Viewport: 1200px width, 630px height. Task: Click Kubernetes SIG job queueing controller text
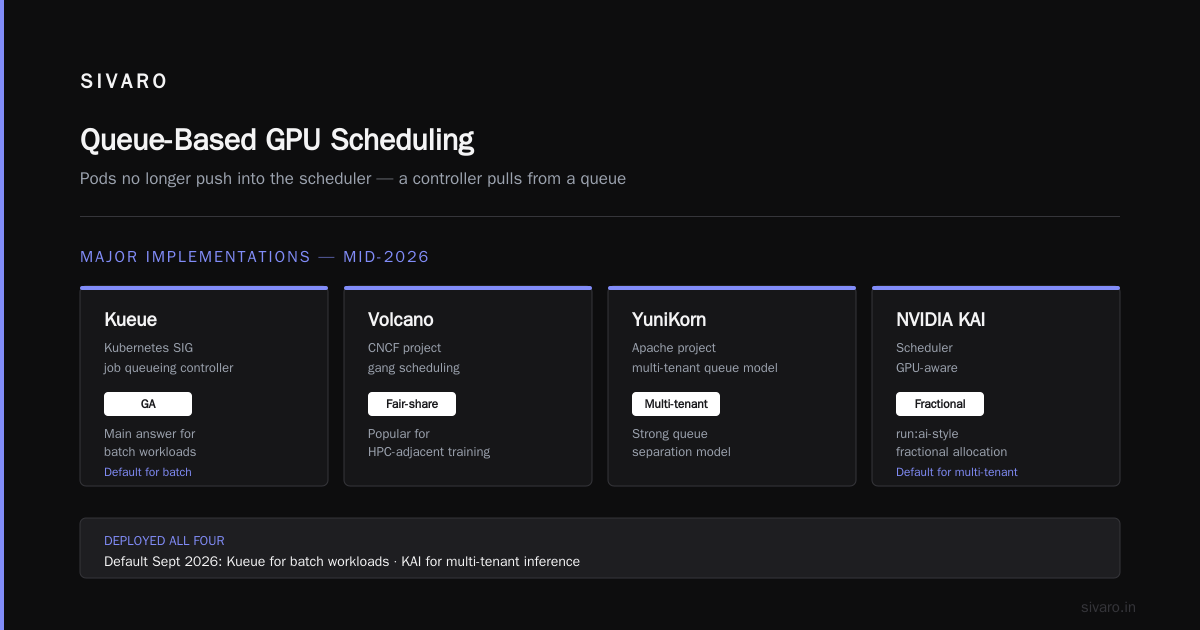(169, 358)
